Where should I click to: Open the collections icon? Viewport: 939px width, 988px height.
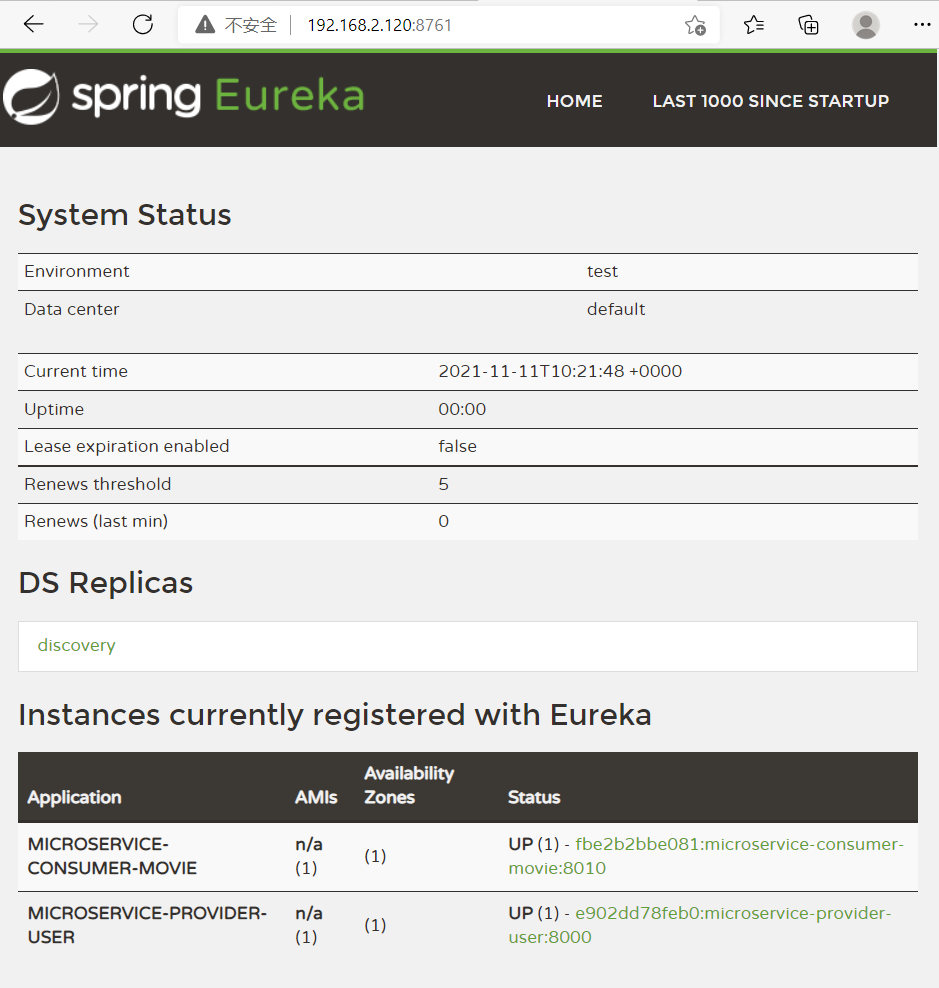808,25
